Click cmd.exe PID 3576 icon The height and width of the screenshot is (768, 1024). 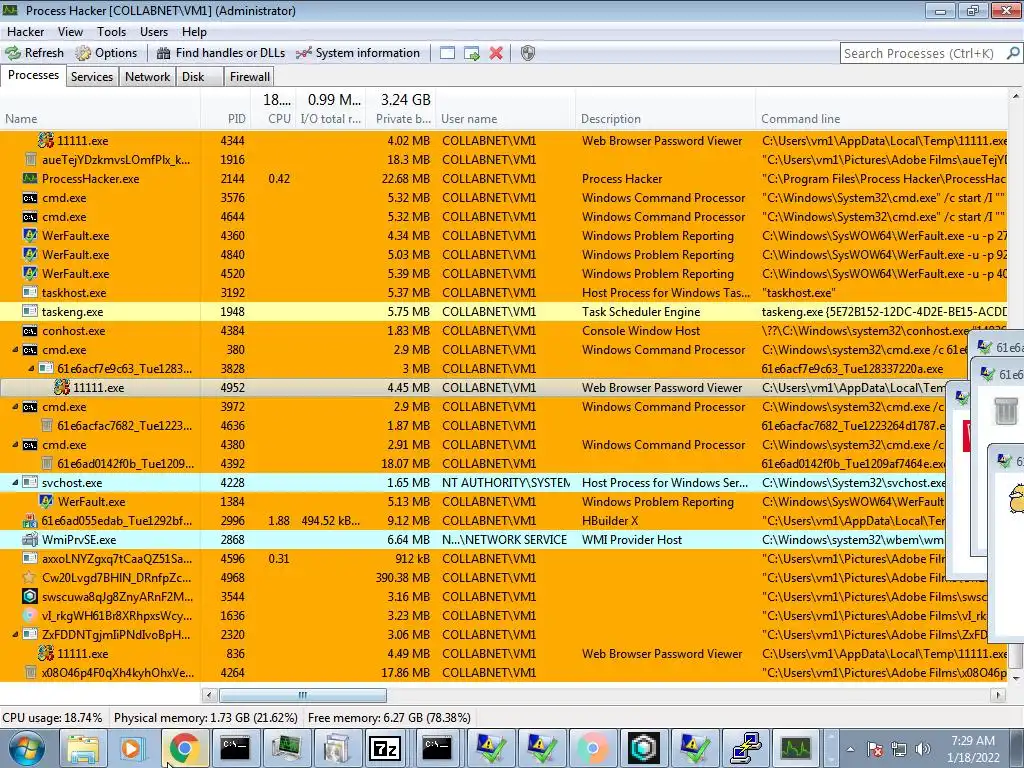coord(30,197)
